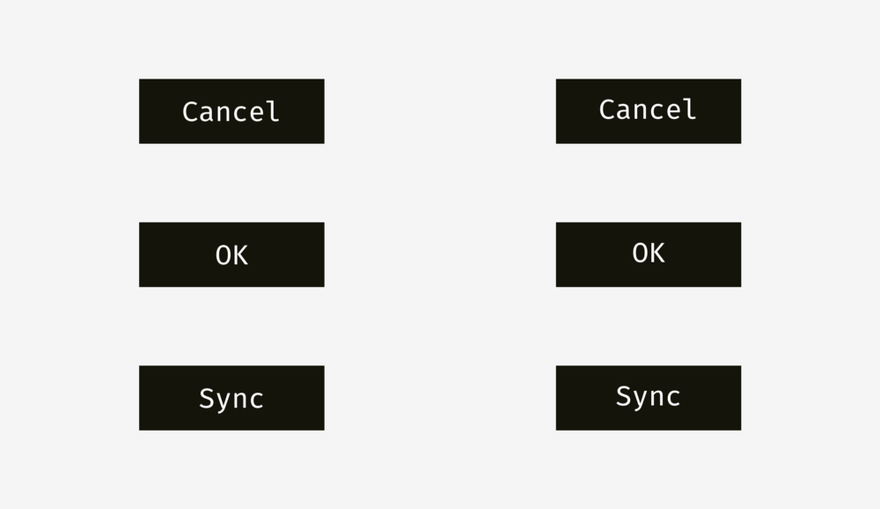880x509 pixels.
Task: Click the Sync button in the right column
Action: coord(648,398)
